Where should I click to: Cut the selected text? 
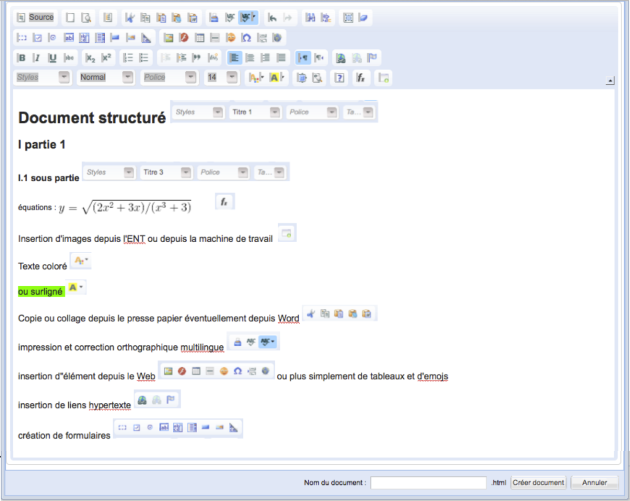point(129,17)
